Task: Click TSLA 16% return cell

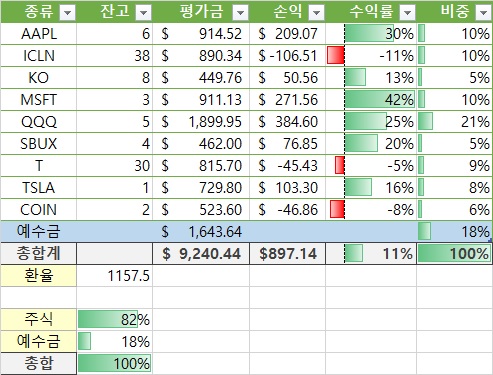Action: pyautogui.click(x=371, y=188)
